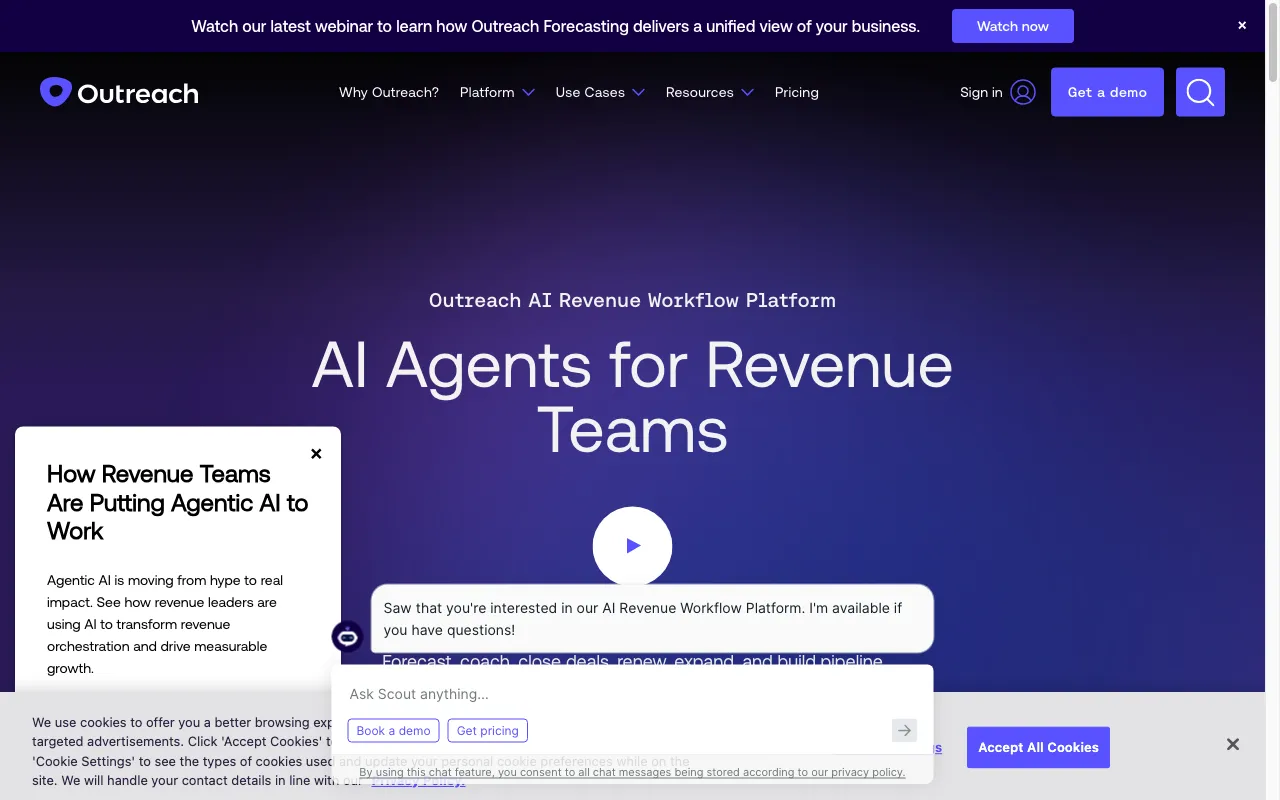This screenshot has width=1280, height=800.
Task: Dismiss the cookie consent banner
Action: pos(1233,744)
